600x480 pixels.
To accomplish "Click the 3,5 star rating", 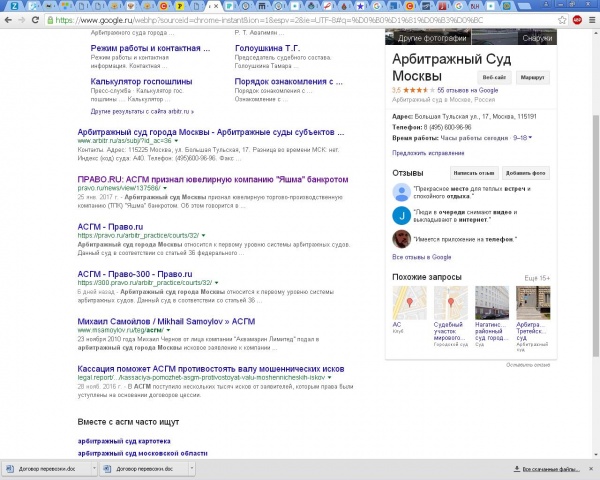I will 413,90.
